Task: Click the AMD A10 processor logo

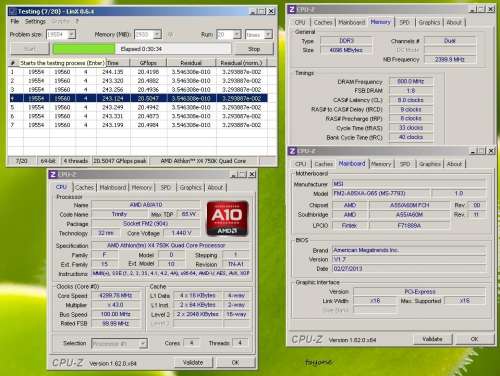Action: point(227,218)
